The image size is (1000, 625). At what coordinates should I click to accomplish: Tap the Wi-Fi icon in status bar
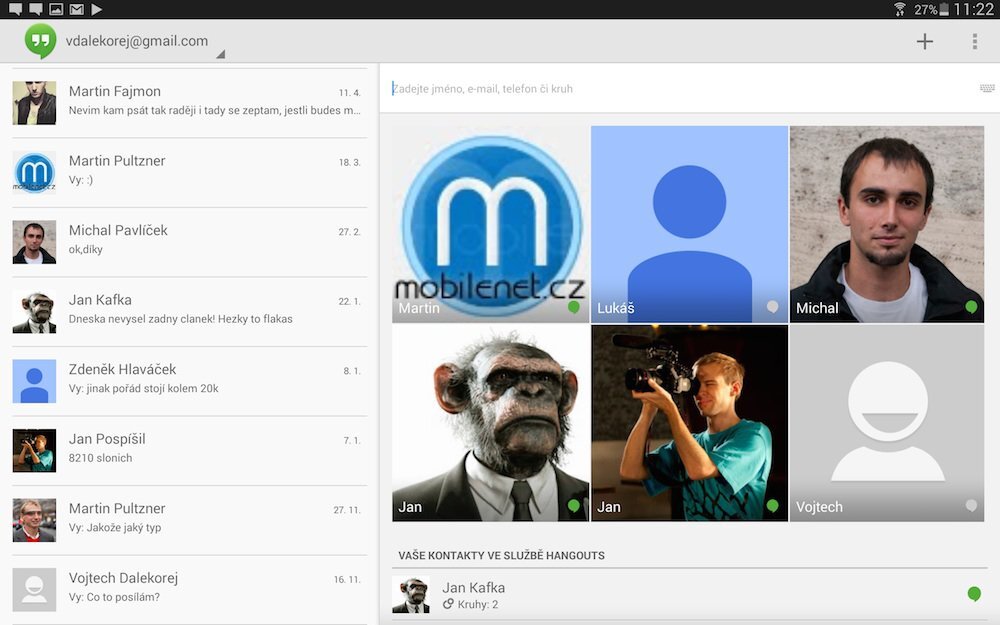(x=900, y=9)
